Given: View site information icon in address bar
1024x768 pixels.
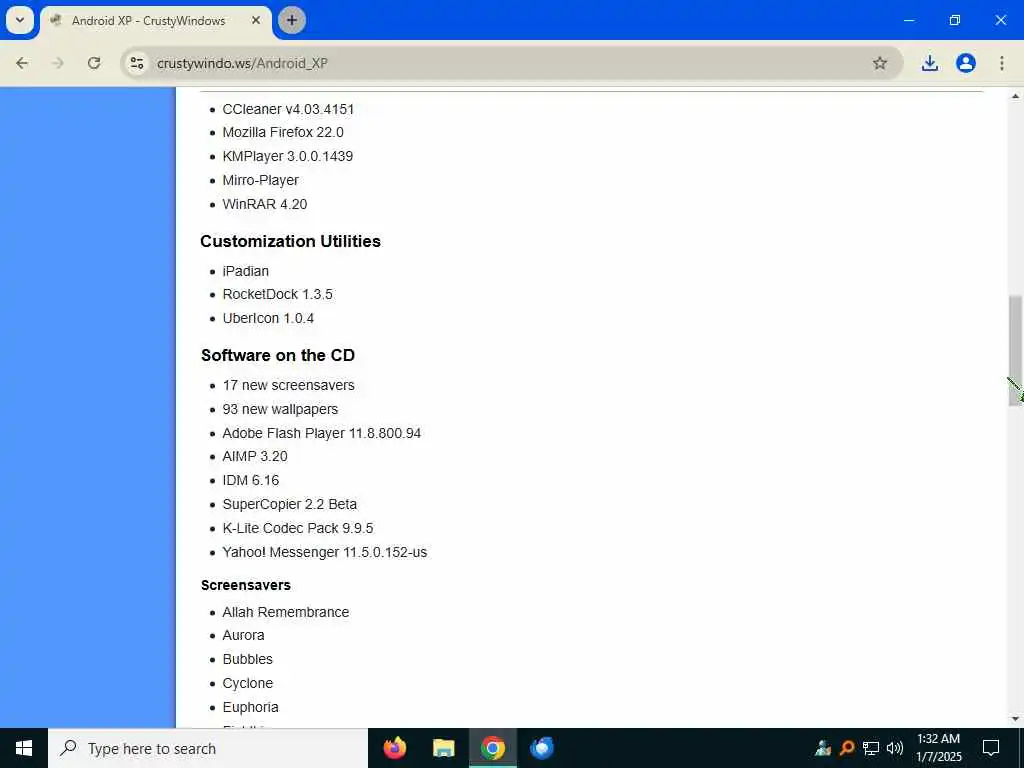Looking at the screenshot, I should tap(137, 63).
